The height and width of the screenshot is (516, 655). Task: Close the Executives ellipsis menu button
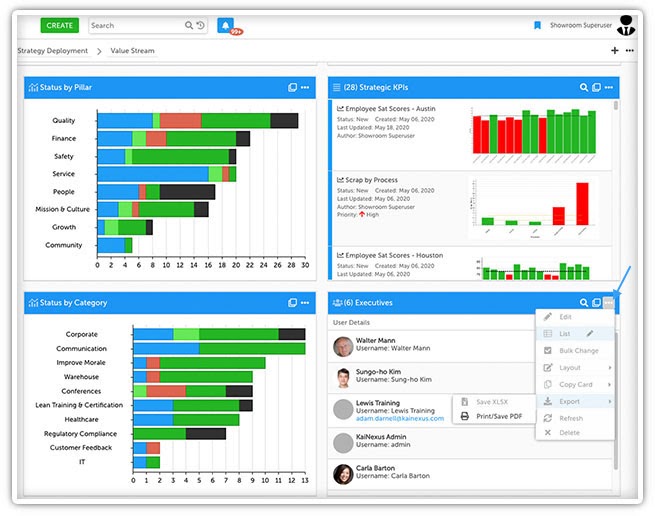tap(609, 302)
